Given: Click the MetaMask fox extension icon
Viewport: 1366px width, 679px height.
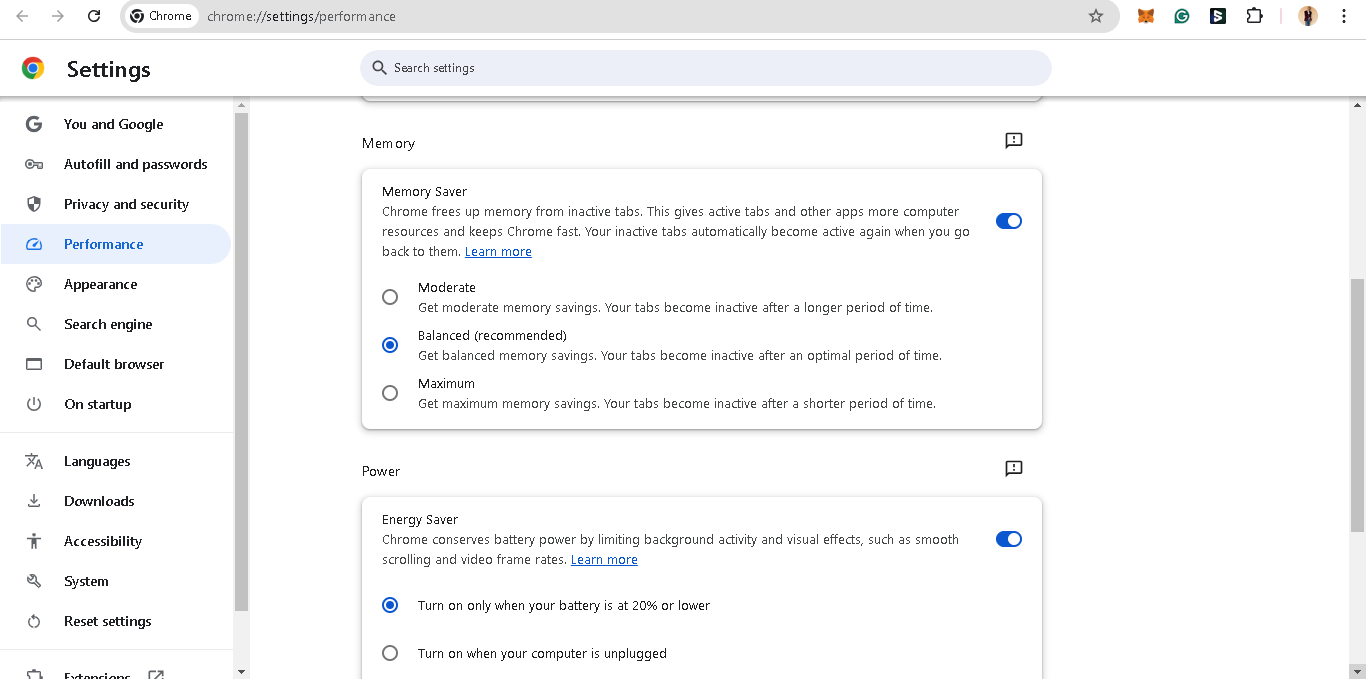Looking at the screenshot, I should point(1146,16).
